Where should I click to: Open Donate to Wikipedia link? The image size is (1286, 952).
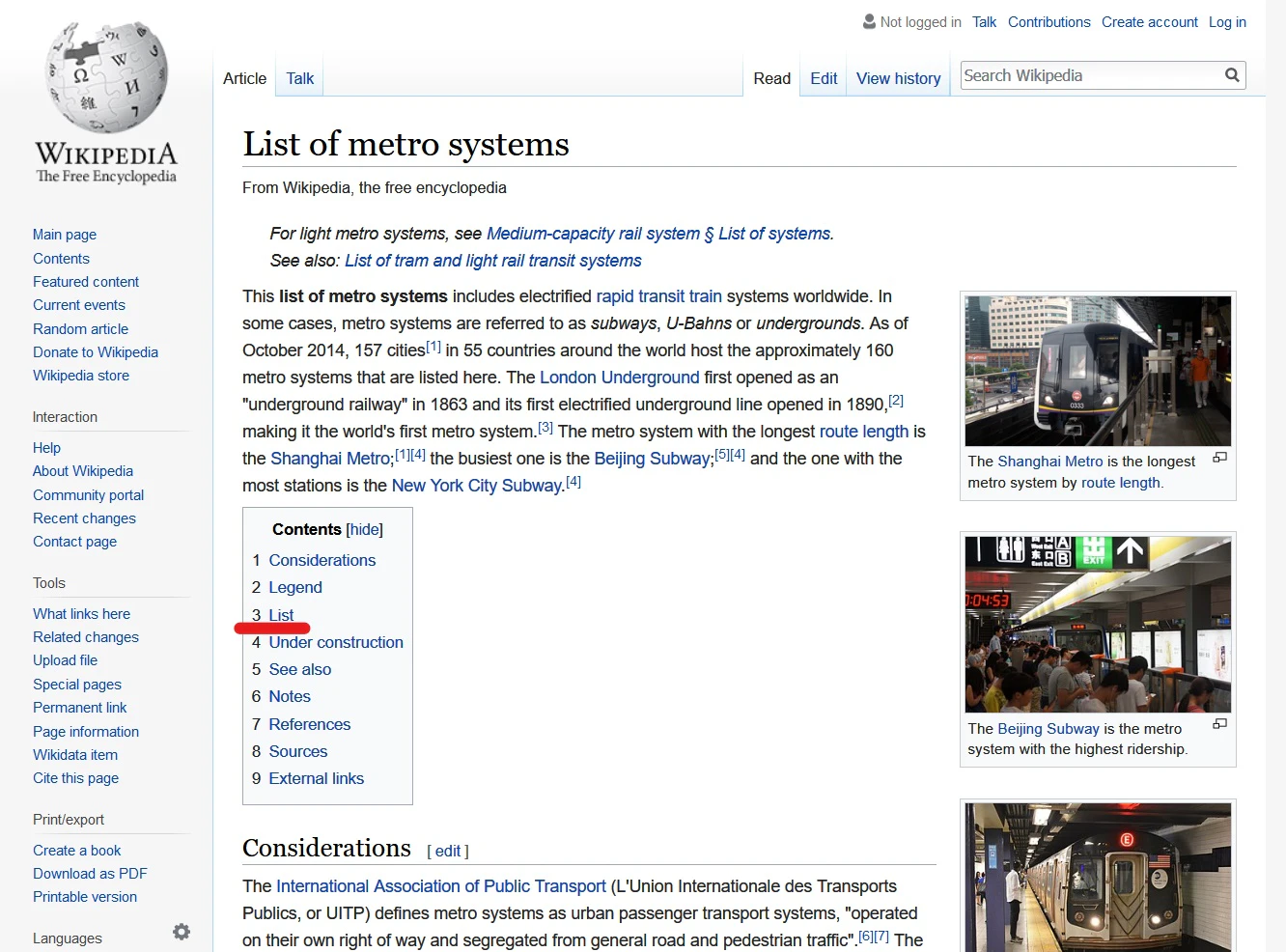pos(96,352)
